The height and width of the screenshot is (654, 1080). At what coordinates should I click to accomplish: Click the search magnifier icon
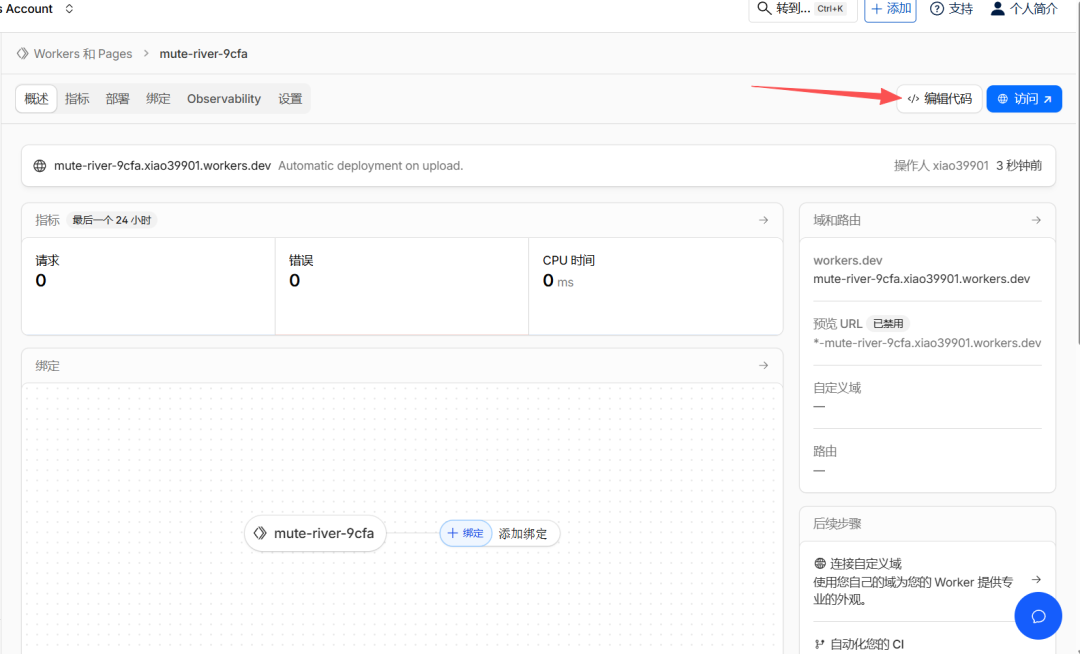click(x=763, y=8)
